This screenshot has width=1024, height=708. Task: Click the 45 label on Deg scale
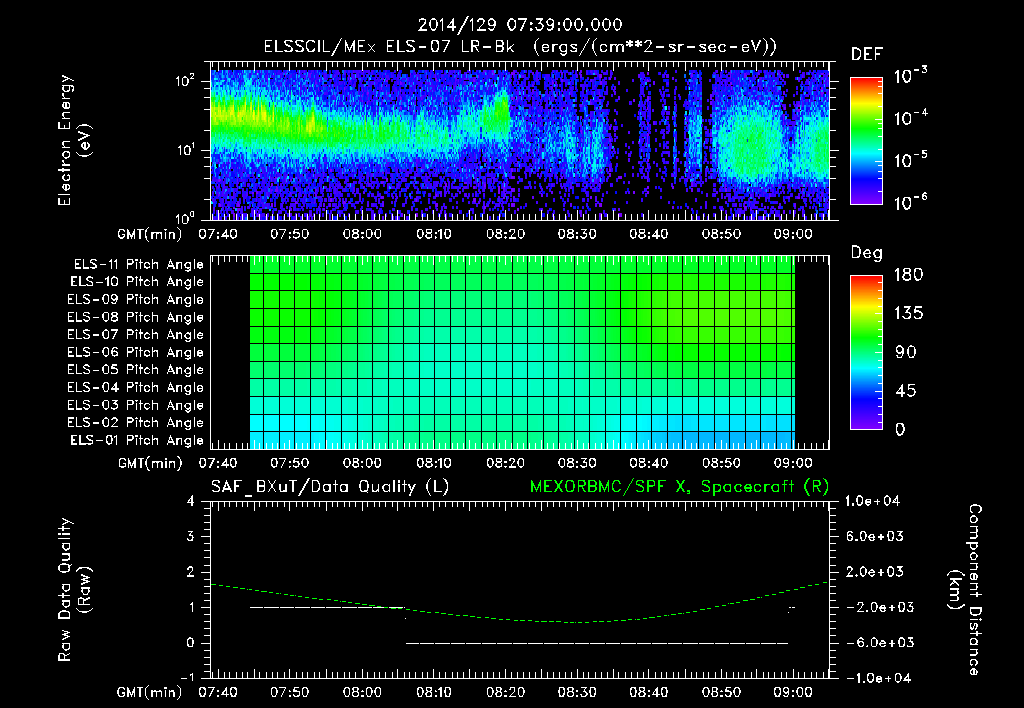tap(905, 391)
